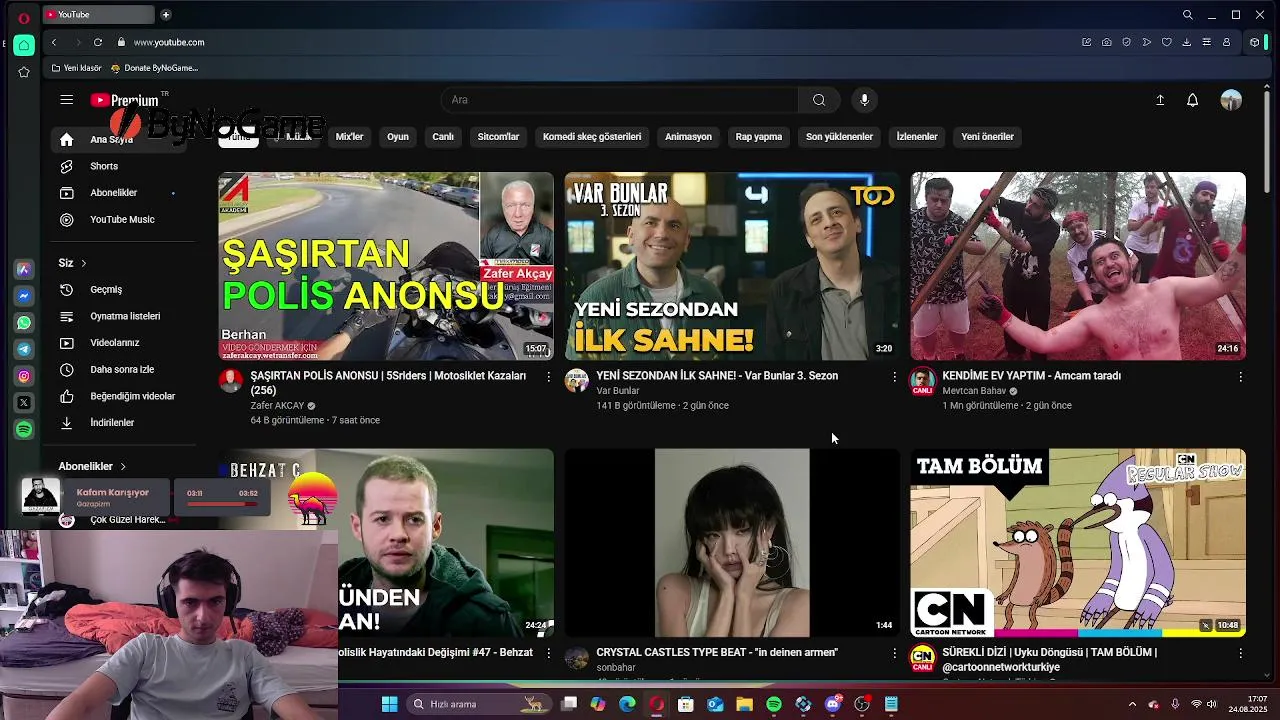Open new tab with plus button
The width and height of the screenshot is (1280, 720).
166,14
